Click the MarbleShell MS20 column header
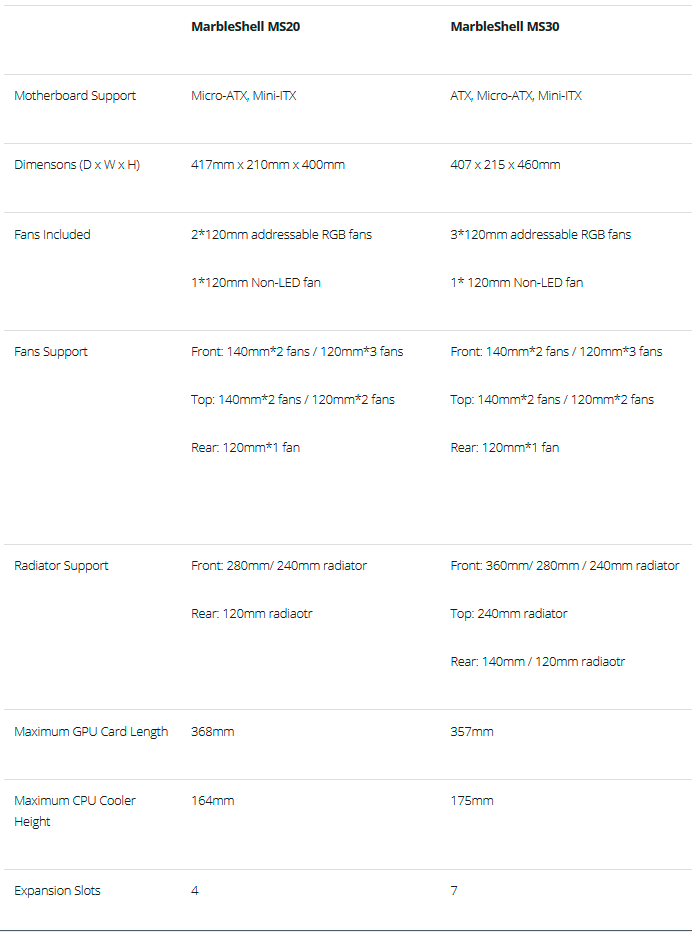Viewport: 692px width, 932px height. pos(245,27)
